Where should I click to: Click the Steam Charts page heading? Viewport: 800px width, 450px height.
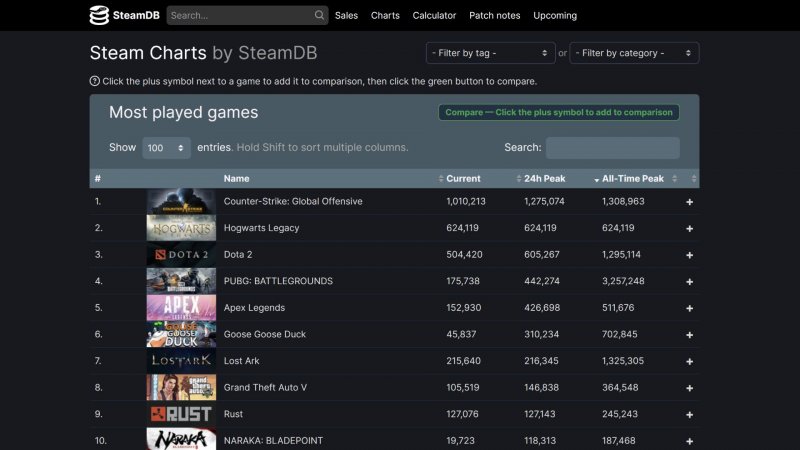[204, 53]
